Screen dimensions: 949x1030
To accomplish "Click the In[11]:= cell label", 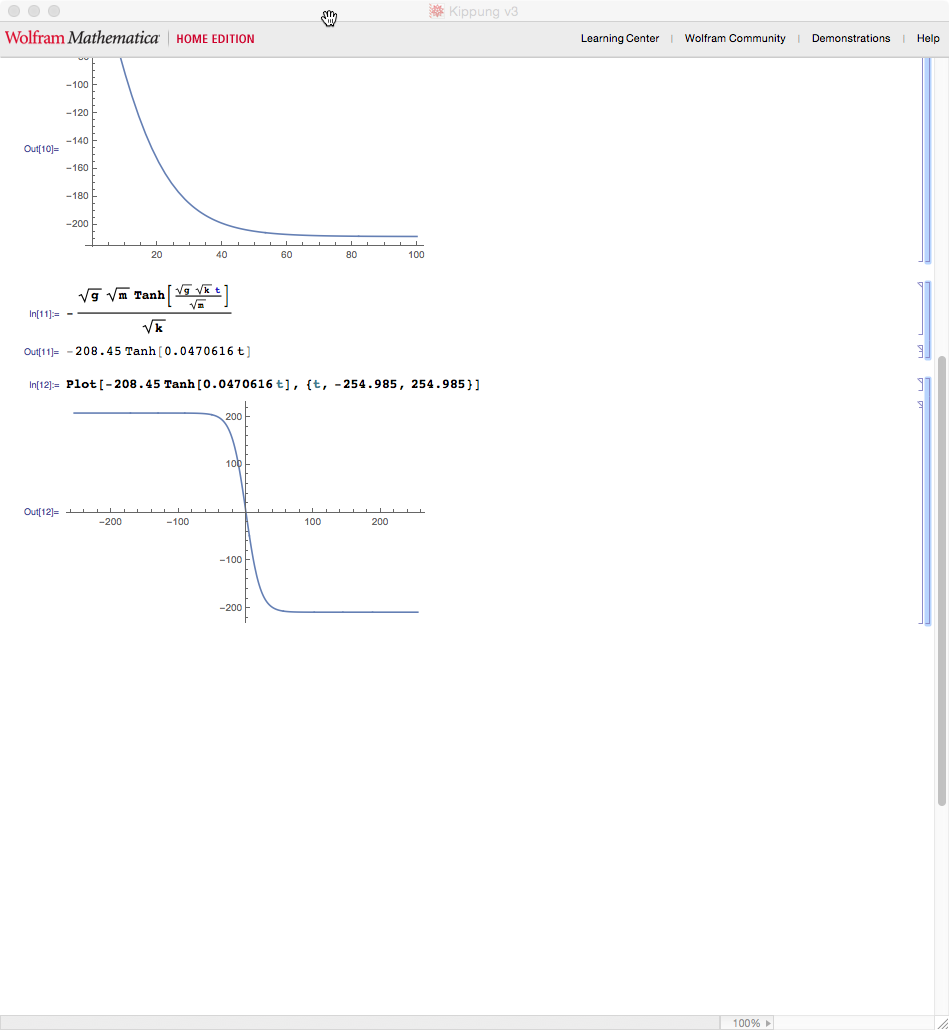I will [x=44, y=314].
